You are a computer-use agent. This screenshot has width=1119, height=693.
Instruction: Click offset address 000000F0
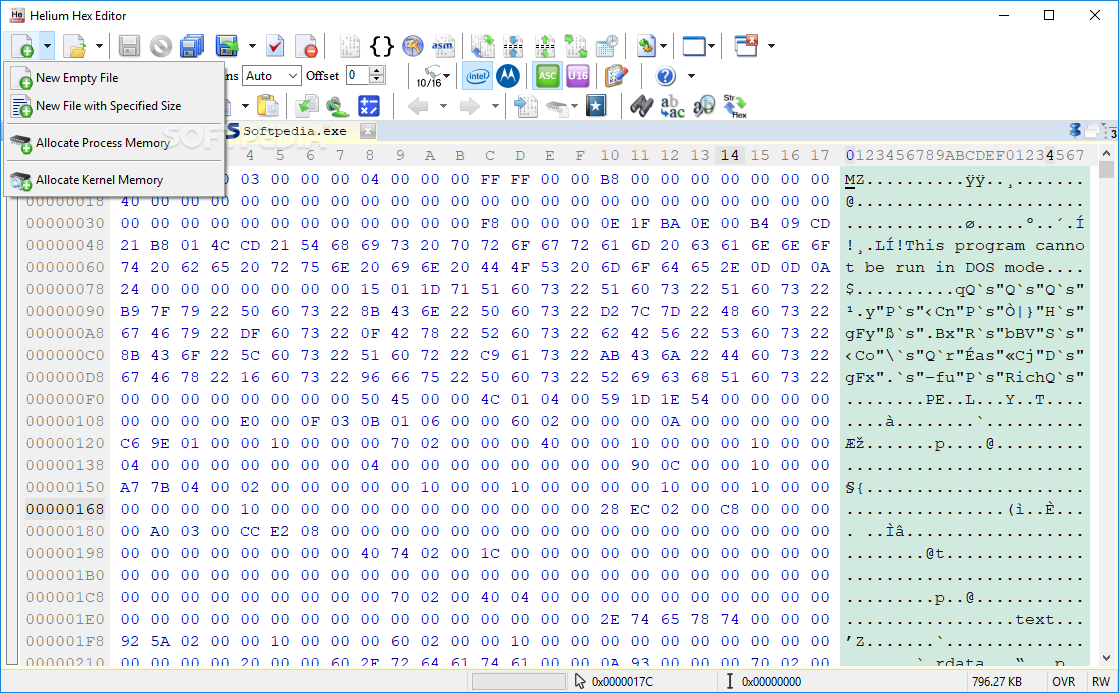(65, 400)
